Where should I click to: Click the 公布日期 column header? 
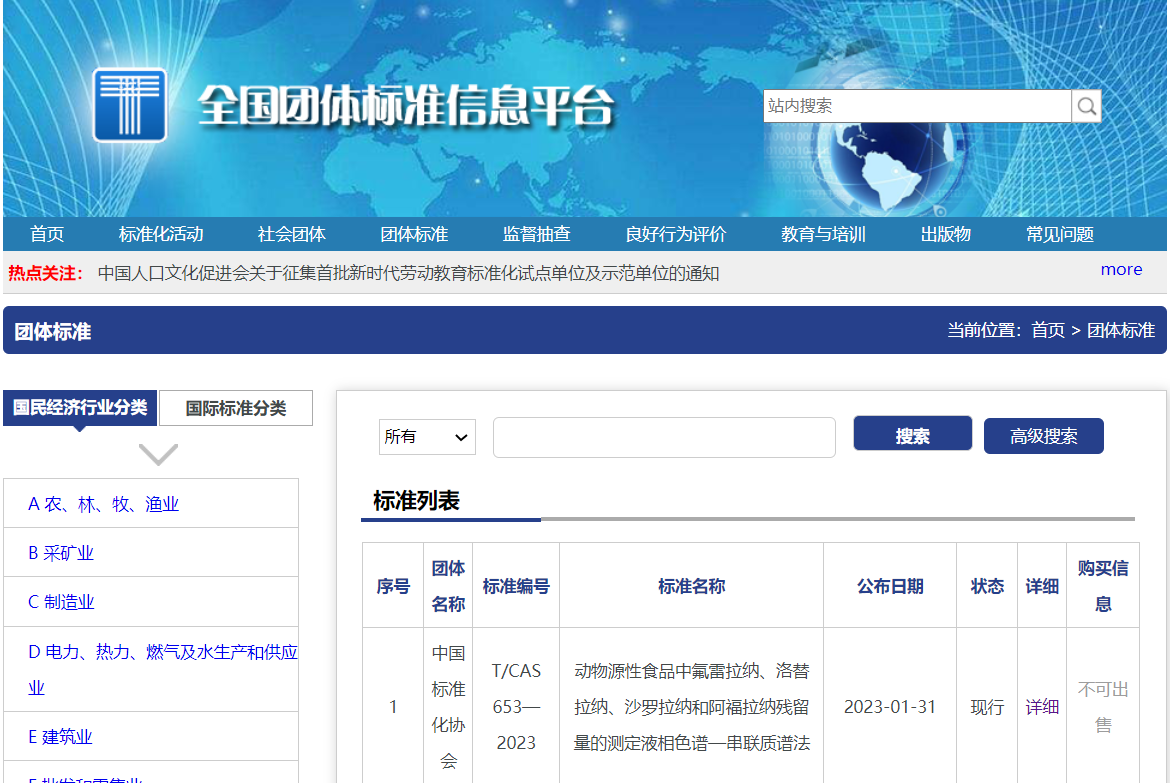[x=890, y=586]
